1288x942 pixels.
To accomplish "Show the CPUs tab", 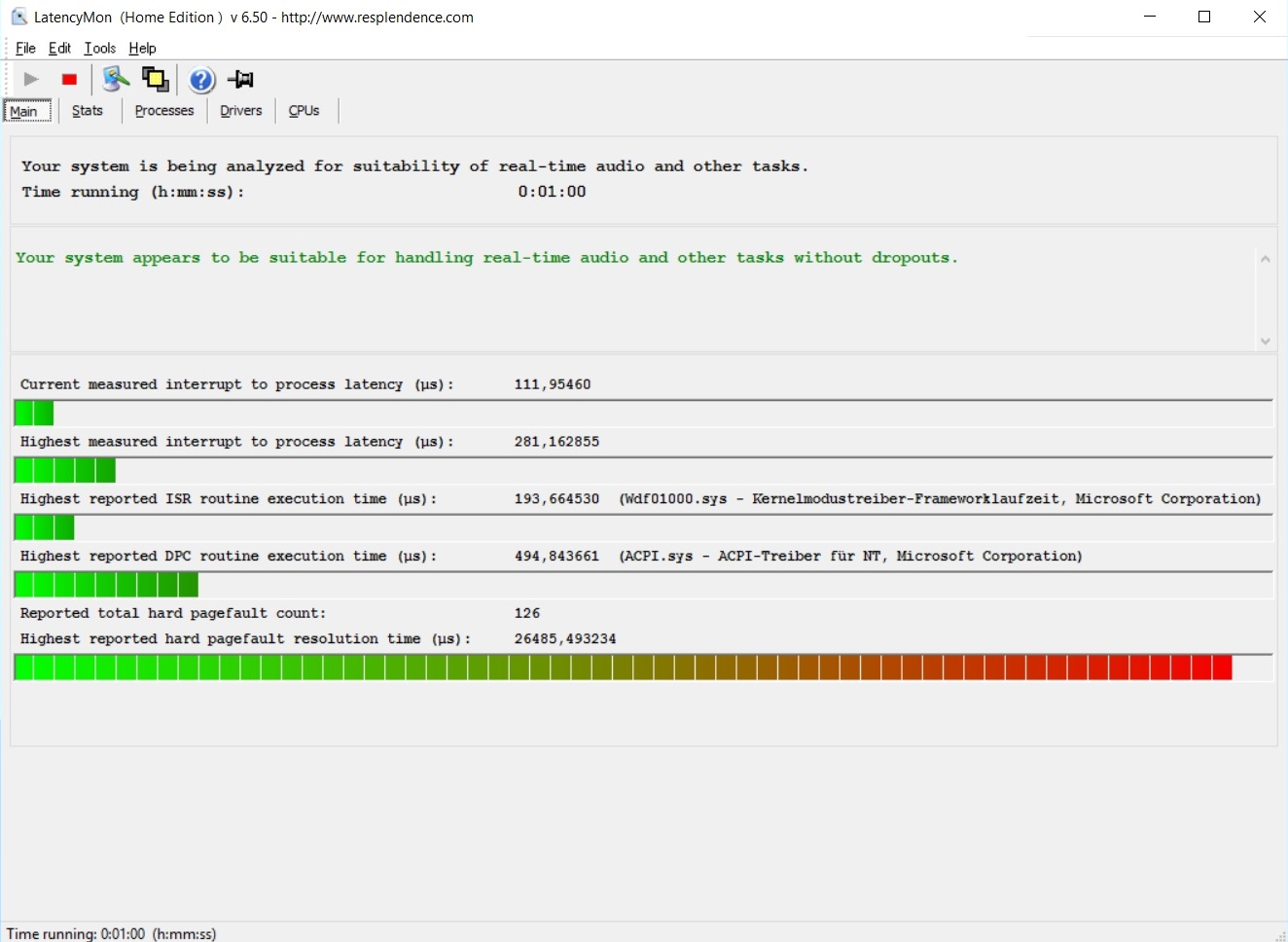I will 304,111.
